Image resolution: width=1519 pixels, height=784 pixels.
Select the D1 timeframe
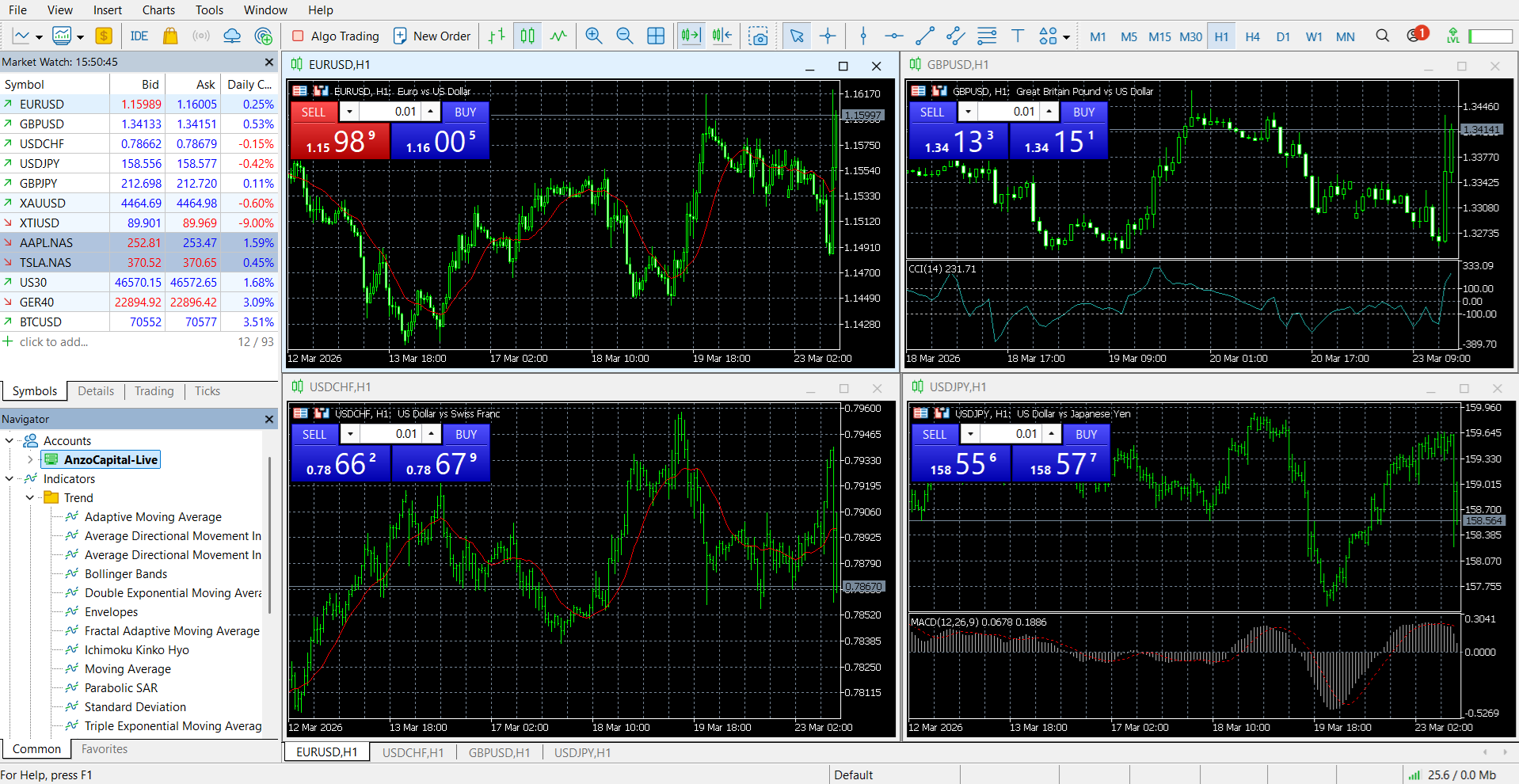(x=1283, y=36)
